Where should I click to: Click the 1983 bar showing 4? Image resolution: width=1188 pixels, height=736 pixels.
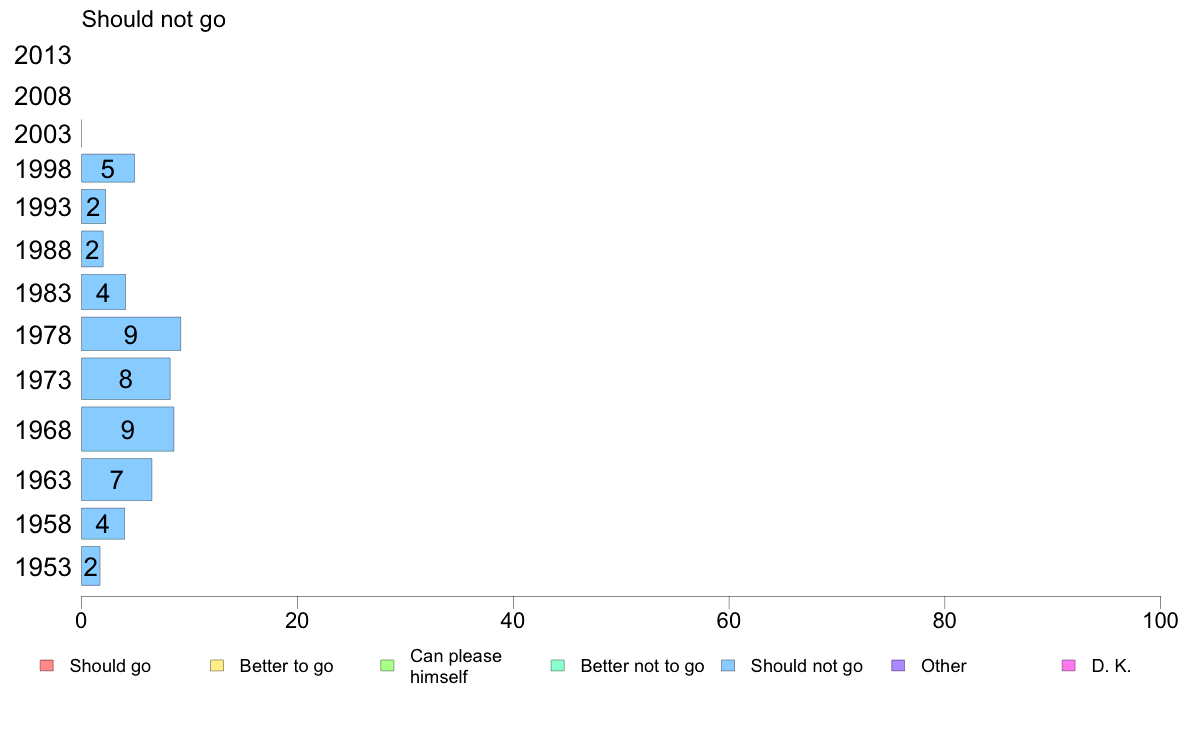point(103,293)
